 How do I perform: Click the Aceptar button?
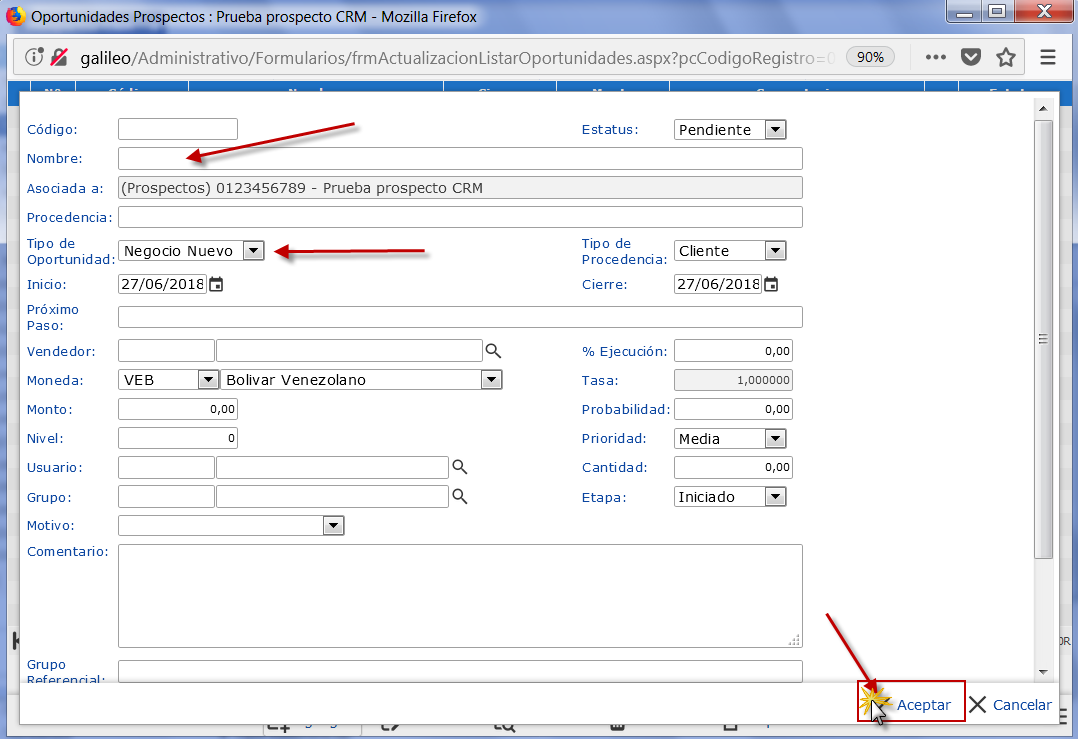click(911, 704)
